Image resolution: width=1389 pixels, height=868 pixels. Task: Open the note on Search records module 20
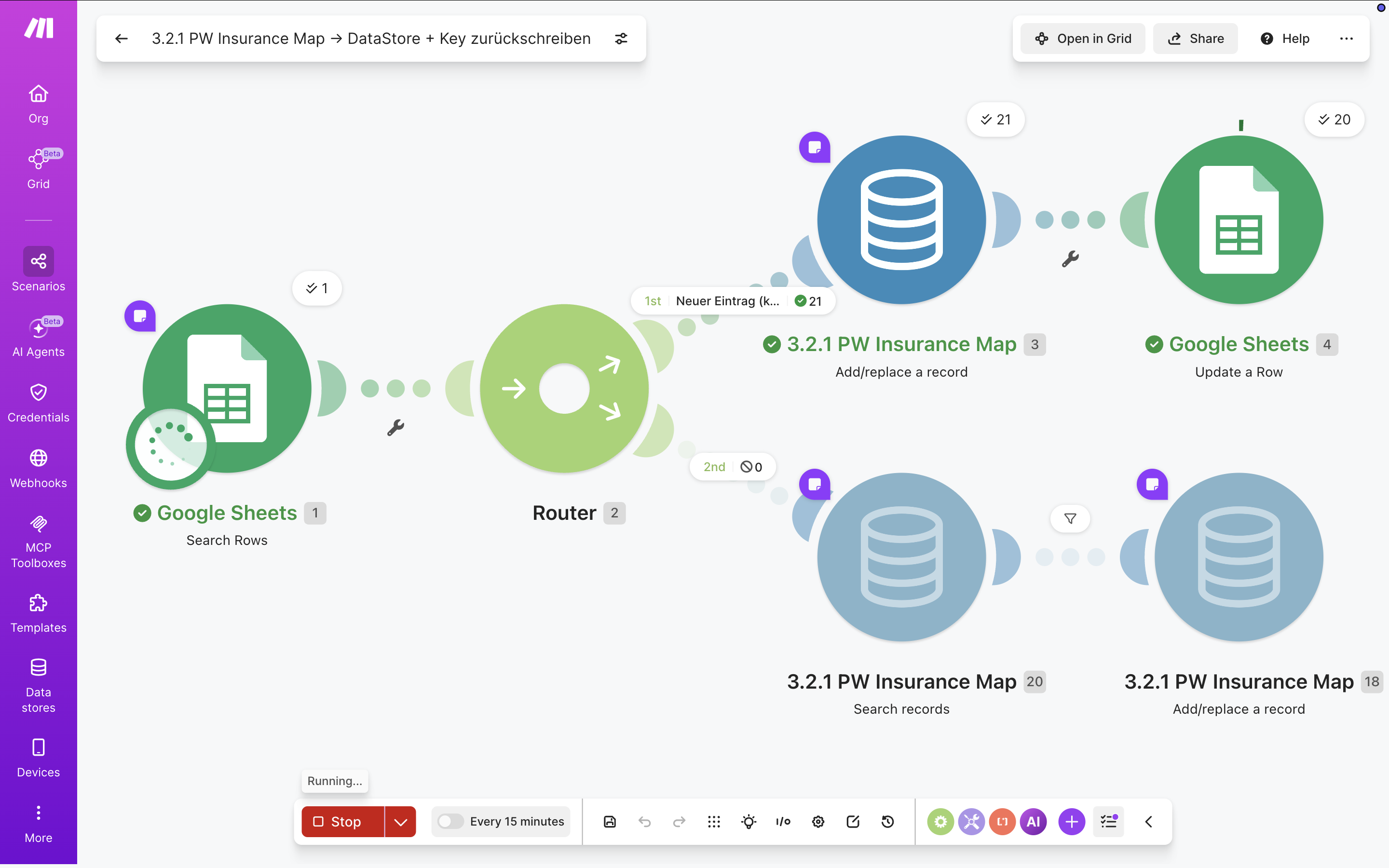(815, 485)
